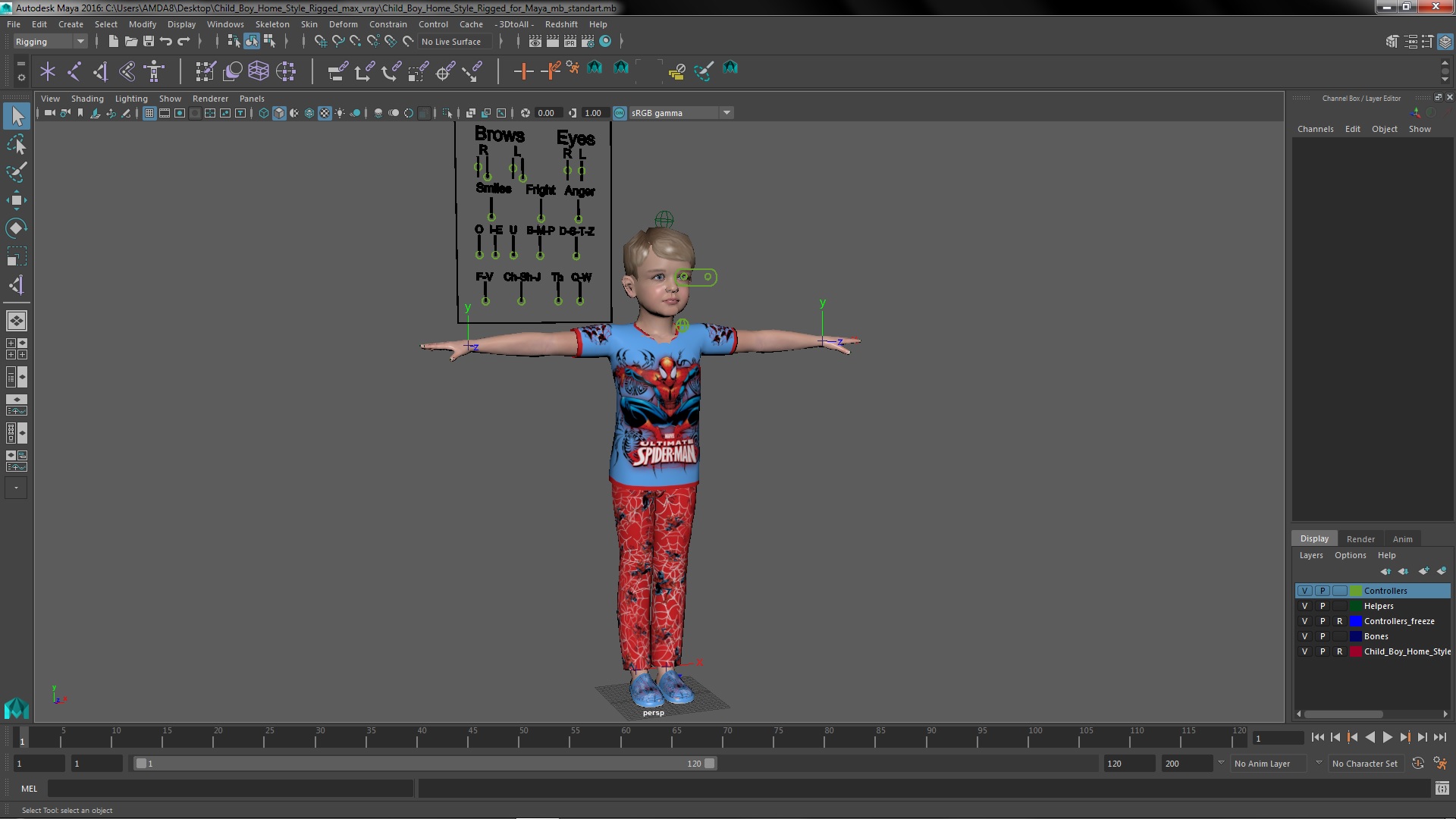
Task: Switch to the Anim layer tab
Action: coord(1402,539)
